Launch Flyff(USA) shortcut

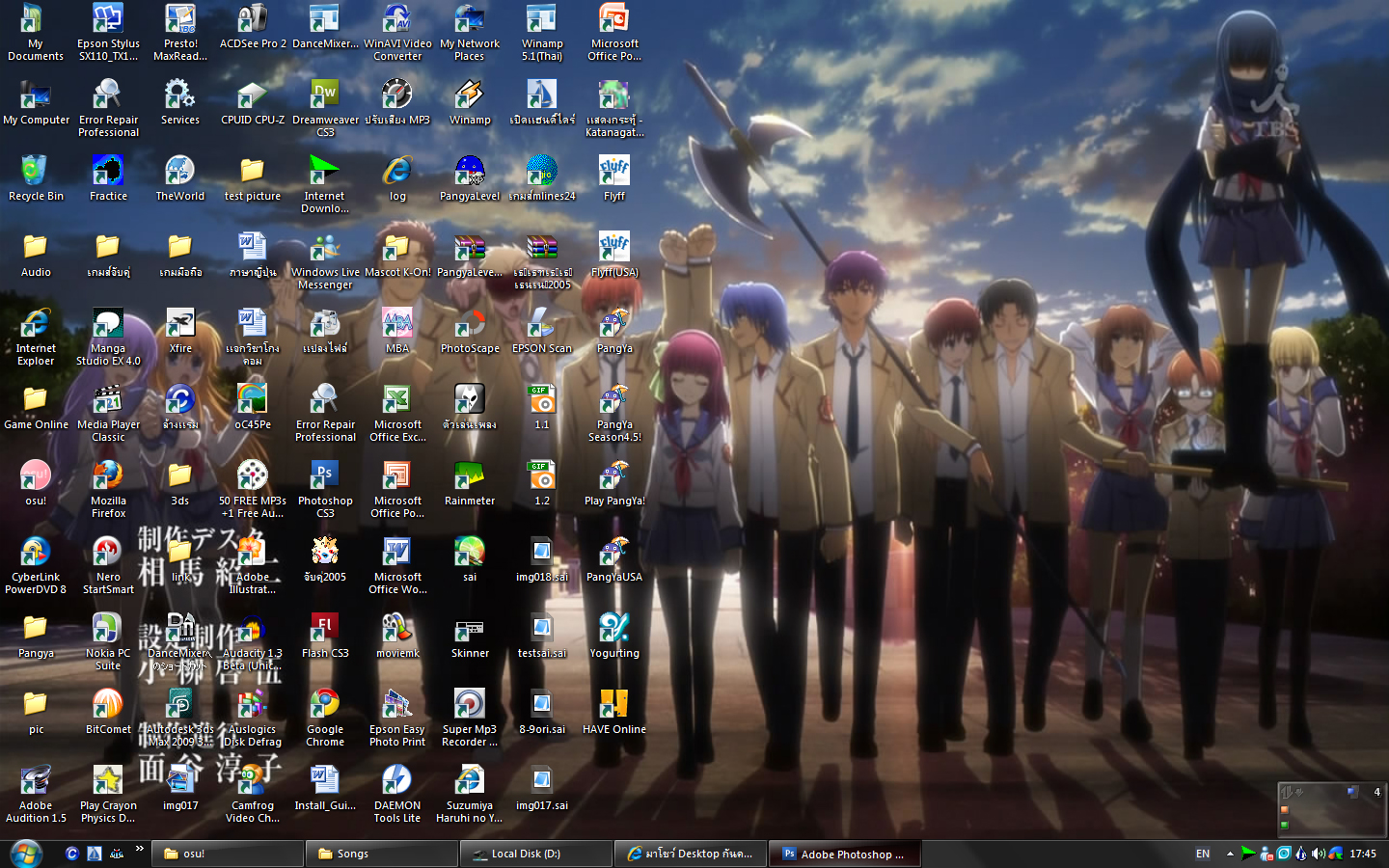click(614, 255)
